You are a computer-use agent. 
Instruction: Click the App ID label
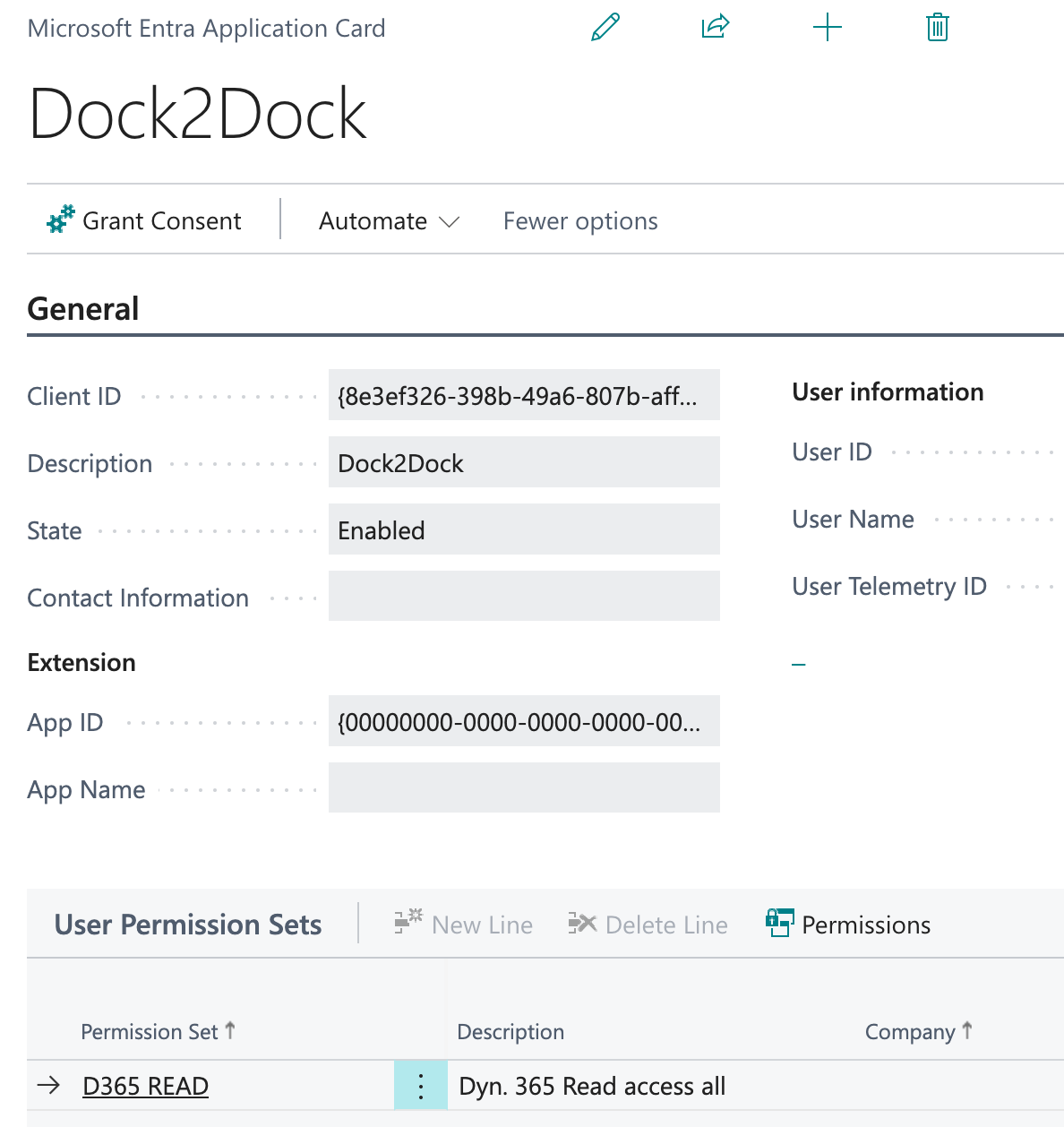65,722
